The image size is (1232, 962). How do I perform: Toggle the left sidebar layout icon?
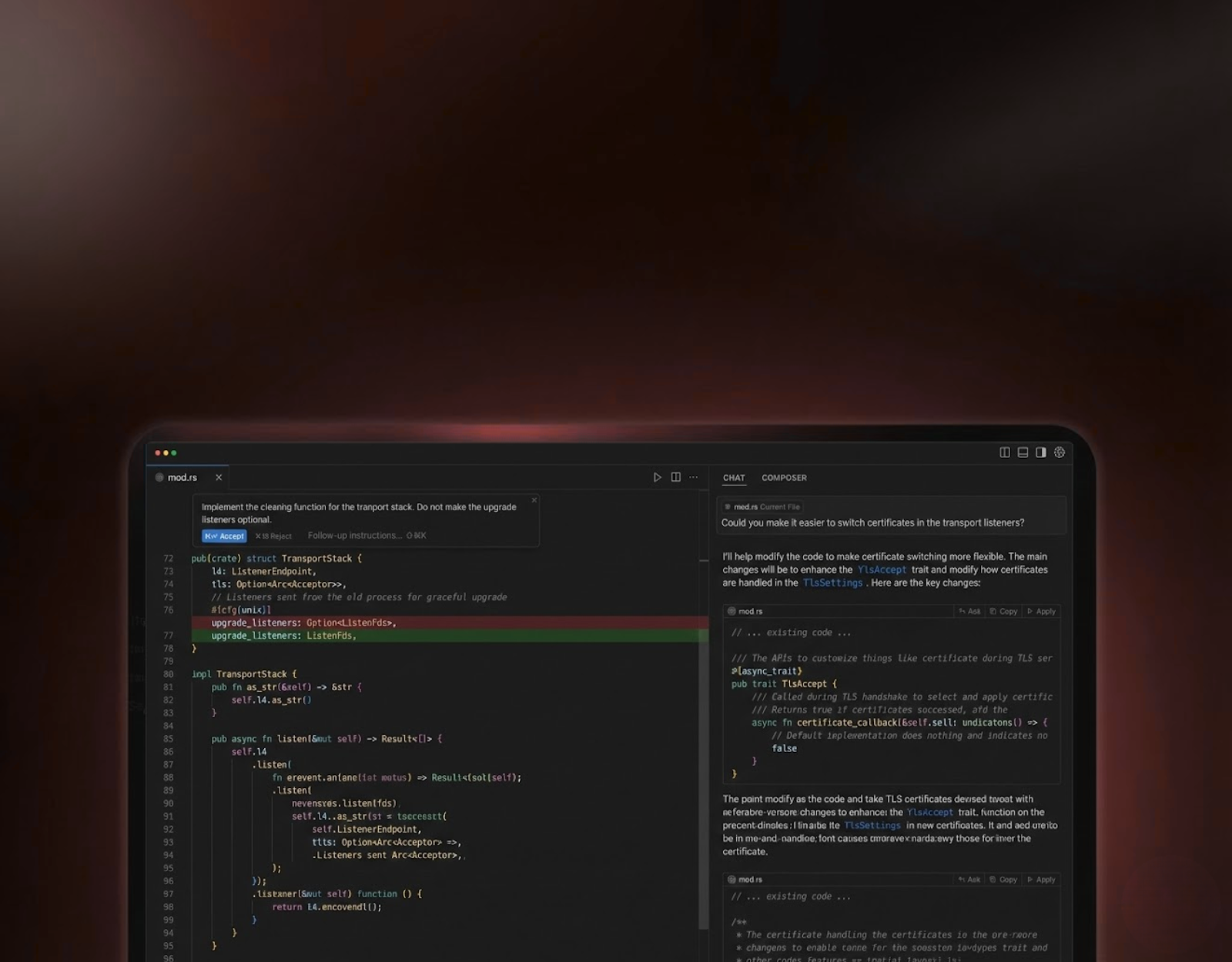1005,453
